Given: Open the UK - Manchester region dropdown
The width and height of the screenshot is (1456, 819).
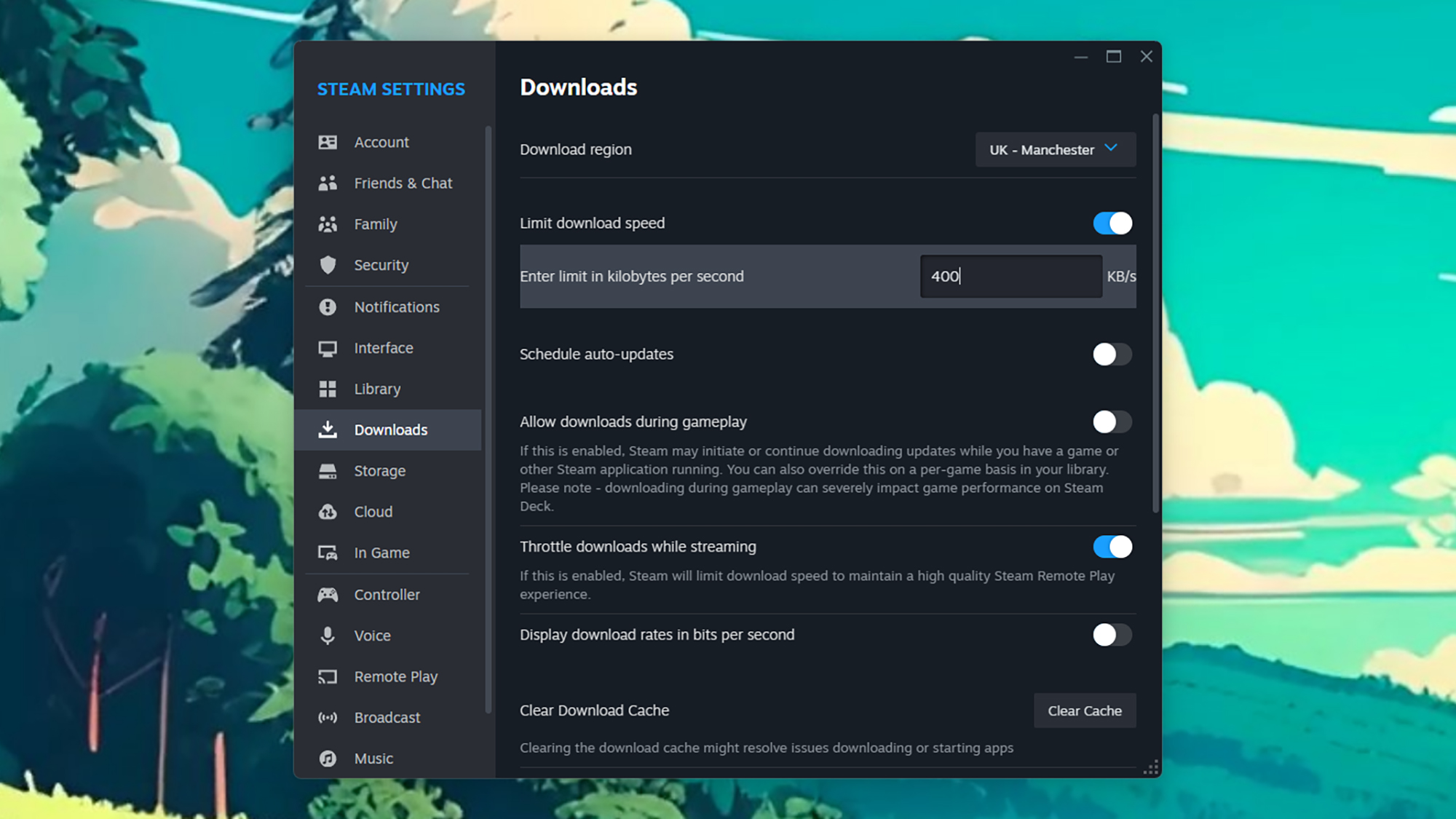Looking at the screenshot, I should pyautogui.click(x=1055, y=149).
